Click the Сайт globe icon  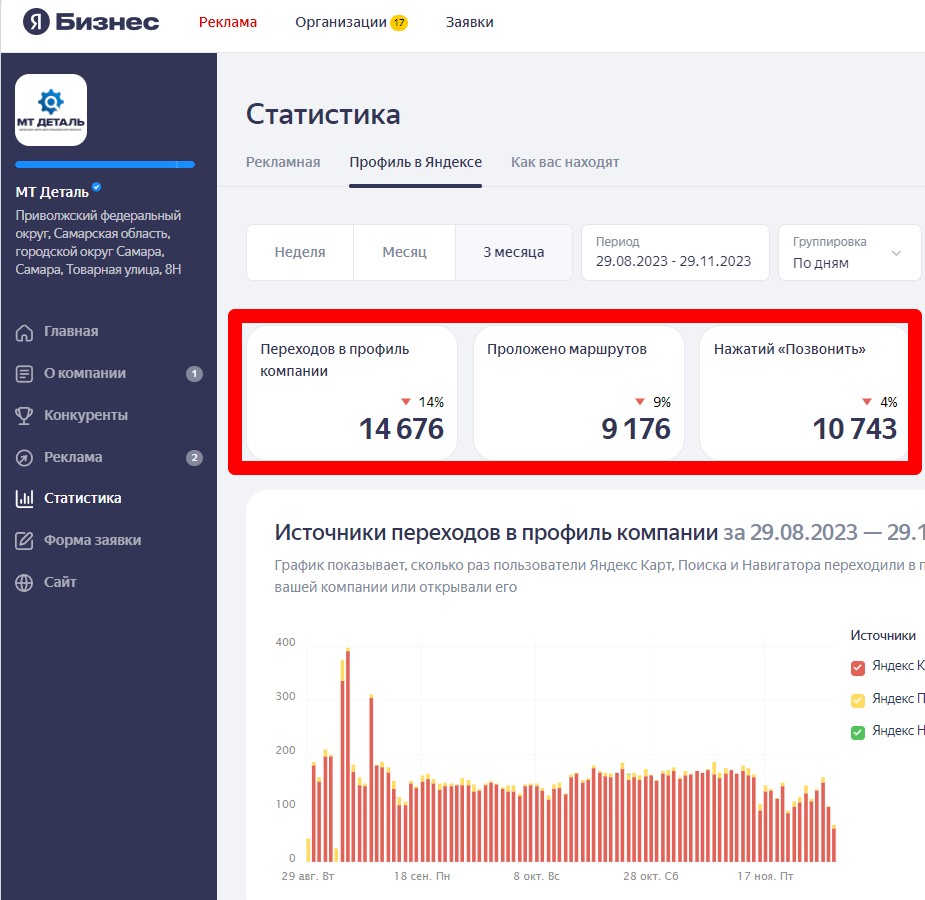(x=25, y=583)
